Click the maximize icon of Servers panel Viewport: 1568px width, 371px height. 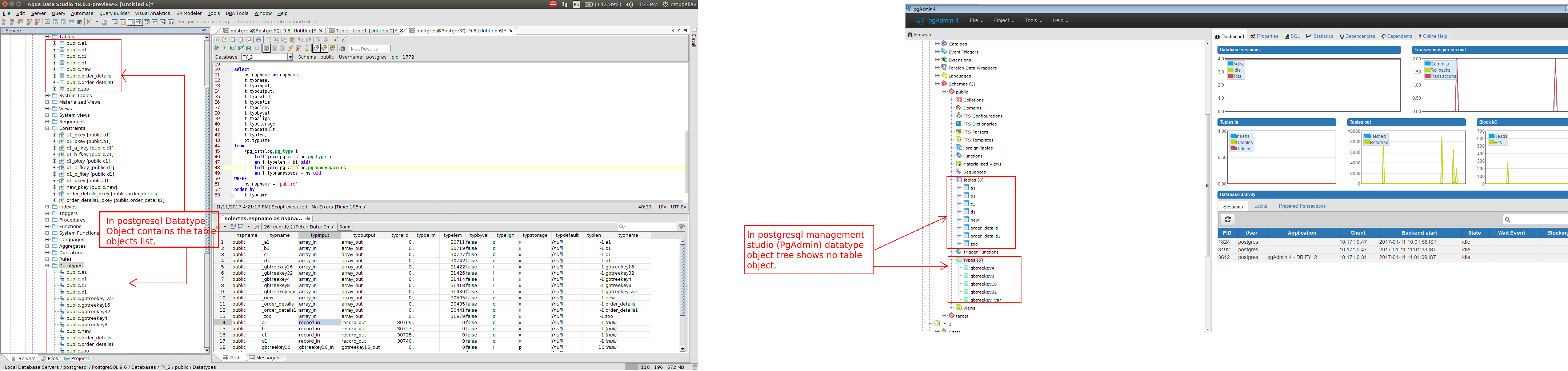point(204,31)
